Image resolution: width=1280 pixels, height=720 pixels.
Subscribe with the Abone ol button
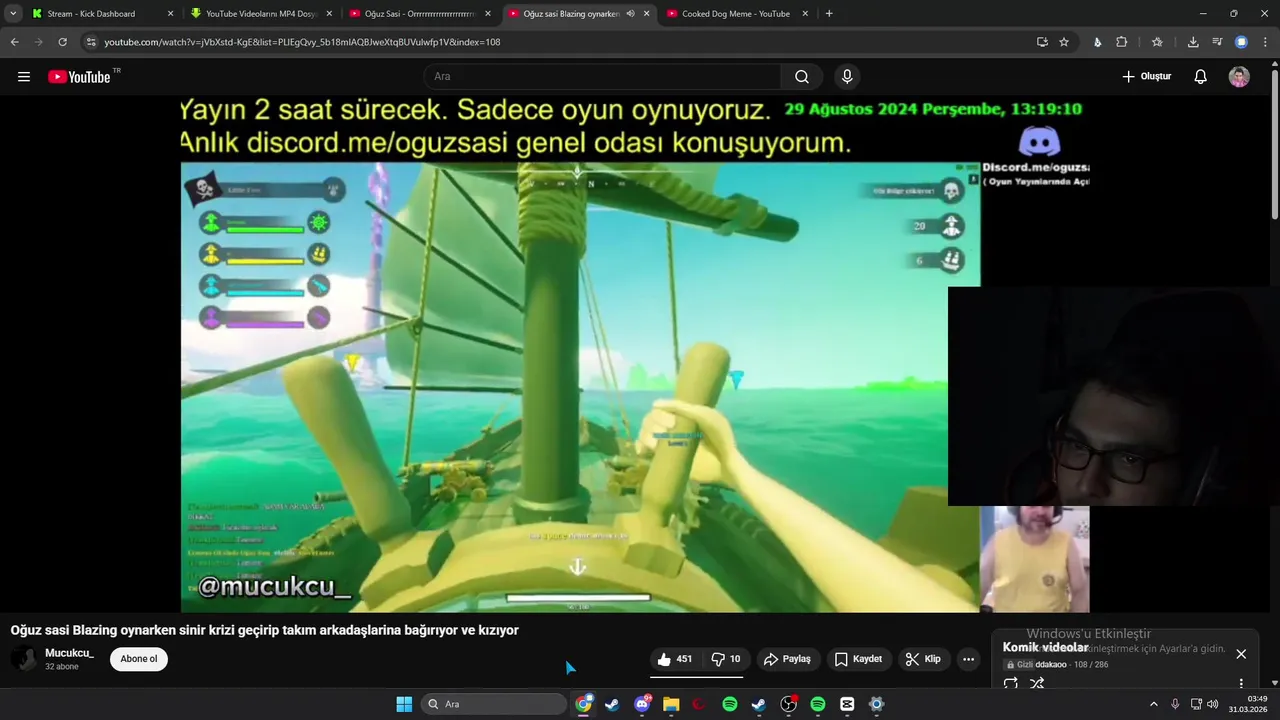pyautogui.click(x=139, y=659)
